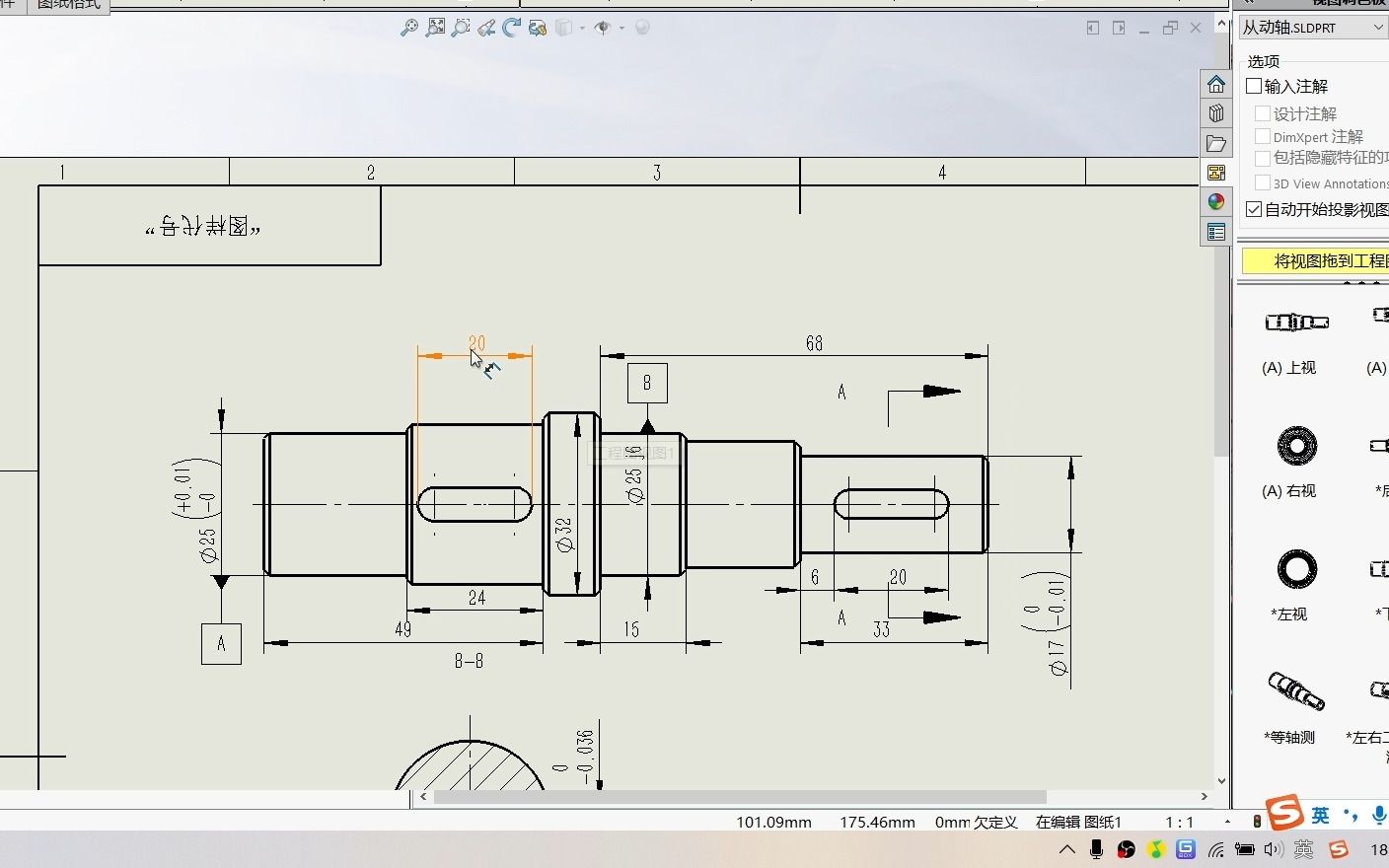This screenshot has width=1389, height=868.
Task: Click the Sogou 英 language toggle
Action: click(1320, 815)
